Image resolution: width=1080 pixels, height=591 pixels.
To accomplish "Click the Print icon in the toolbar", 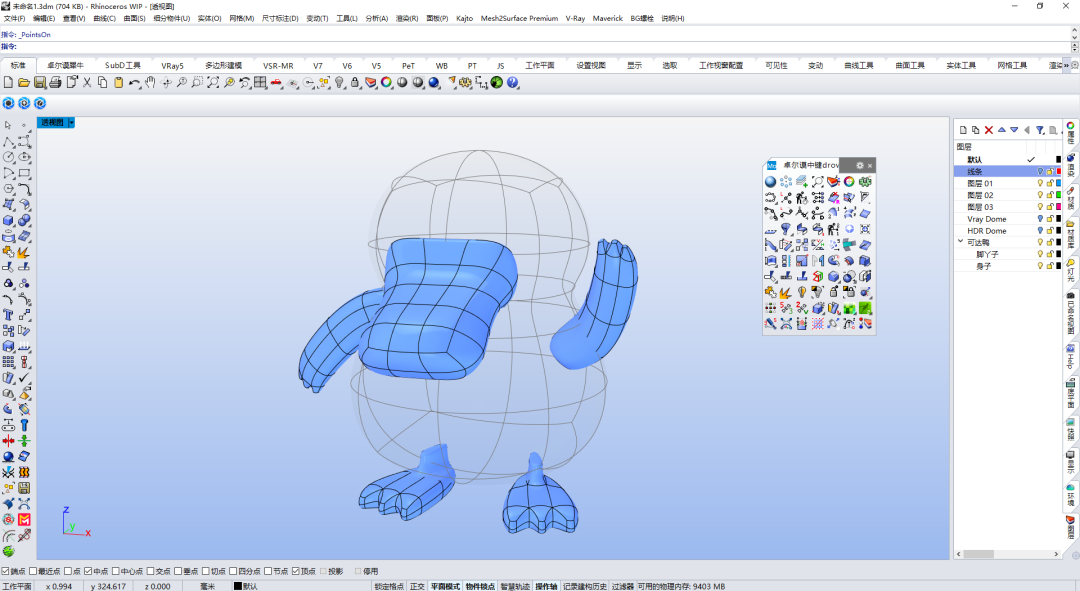I will coord(55,83).
